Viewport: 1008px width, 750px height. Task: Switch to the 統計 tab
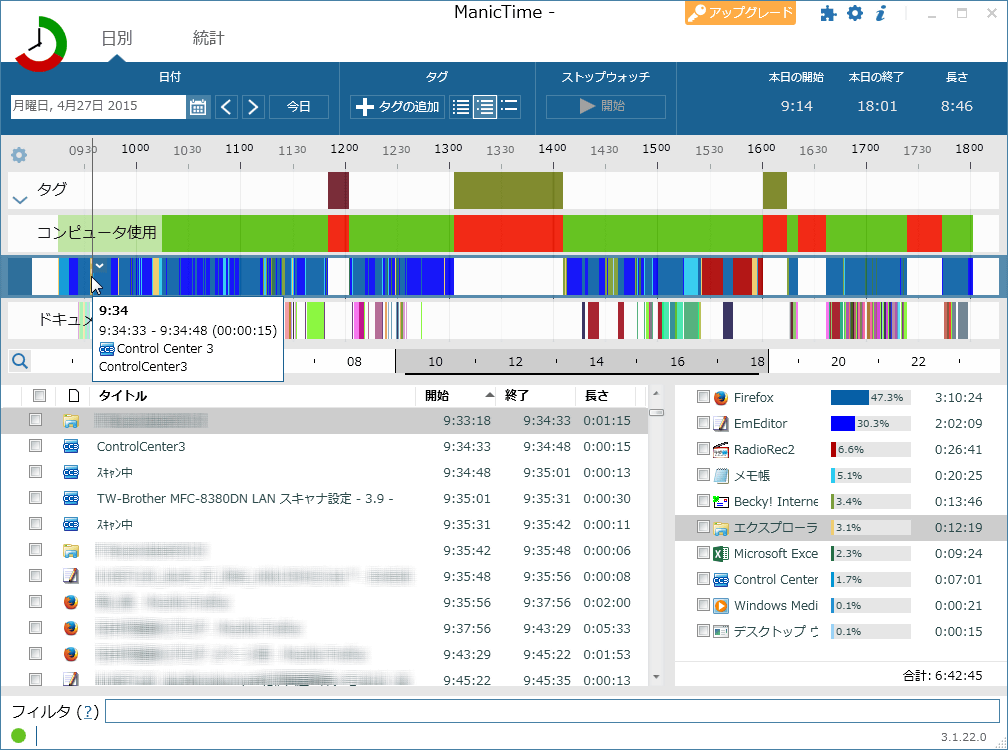(208, 39)
